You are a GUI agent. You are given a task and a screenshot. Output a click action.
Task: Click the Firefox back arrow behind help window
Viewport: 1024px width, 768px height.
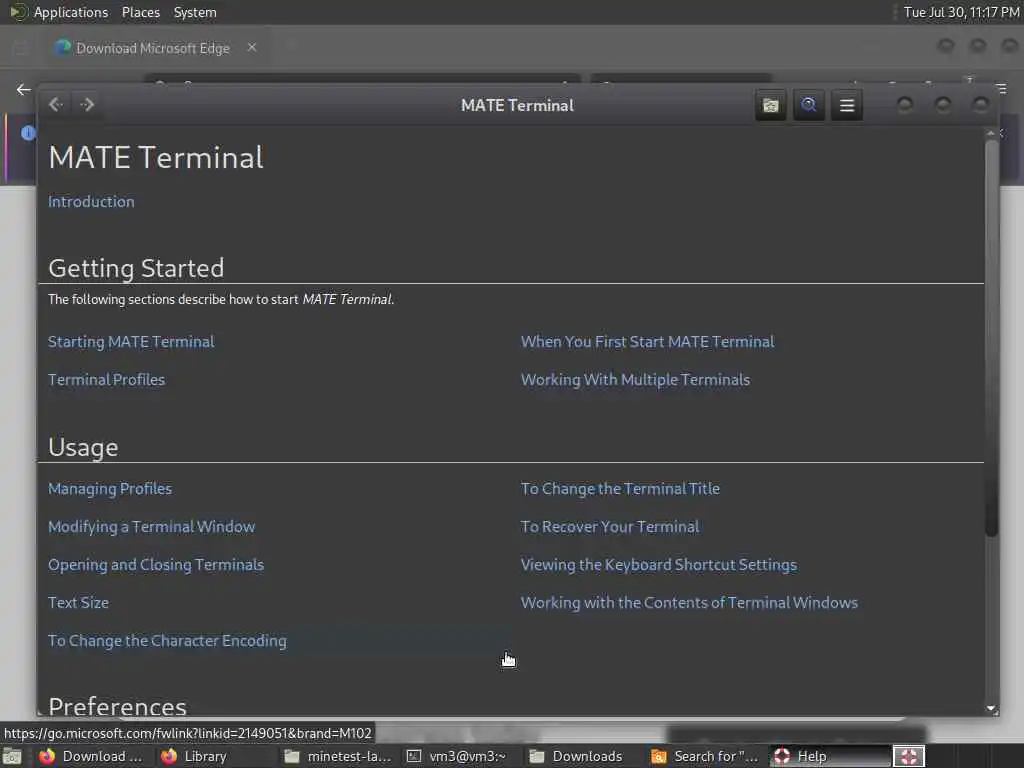[24, 89]
